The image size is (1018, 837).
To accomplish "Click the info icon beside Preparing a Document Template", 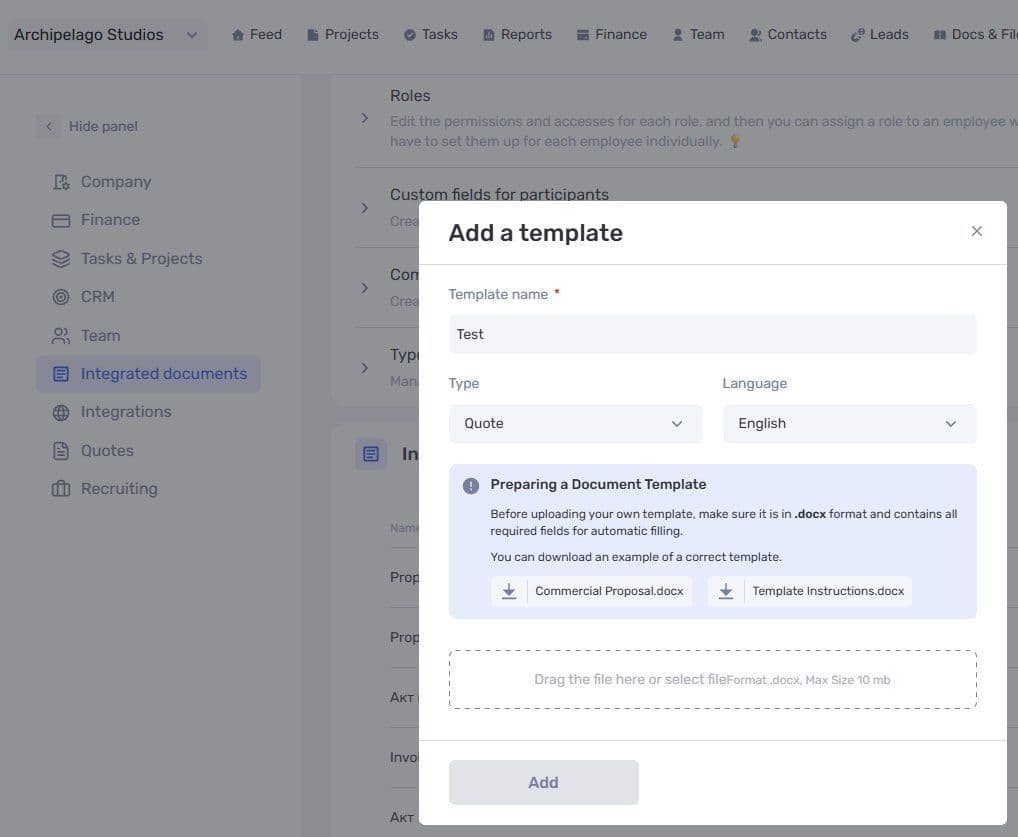I will [471, 486].
